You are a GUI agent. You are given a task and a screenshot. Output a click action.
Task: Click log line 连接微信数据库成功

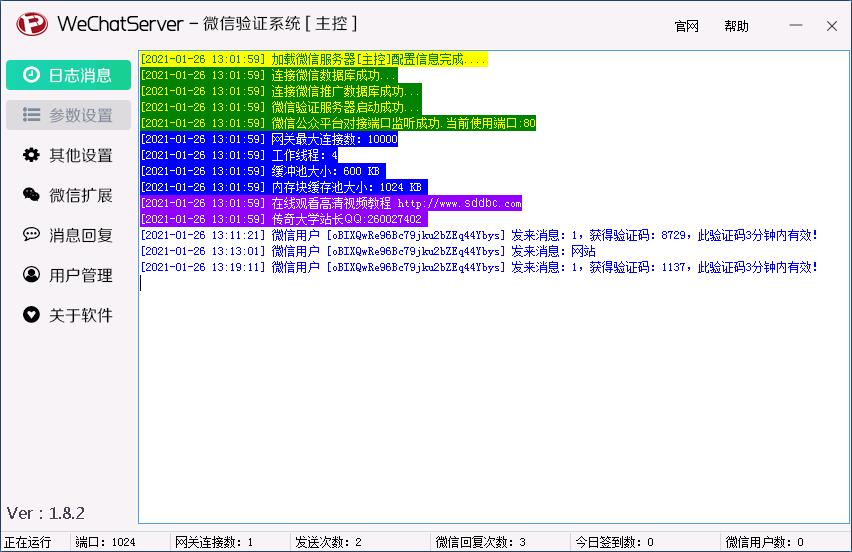268,75
